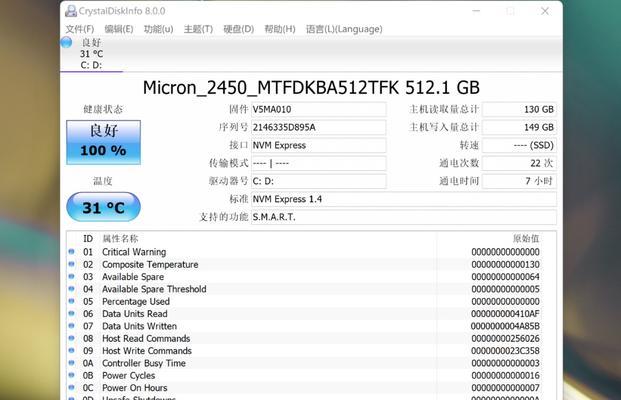Click the 良好 100 % health status button
The image size is (621, 400).
pos(103,142)
